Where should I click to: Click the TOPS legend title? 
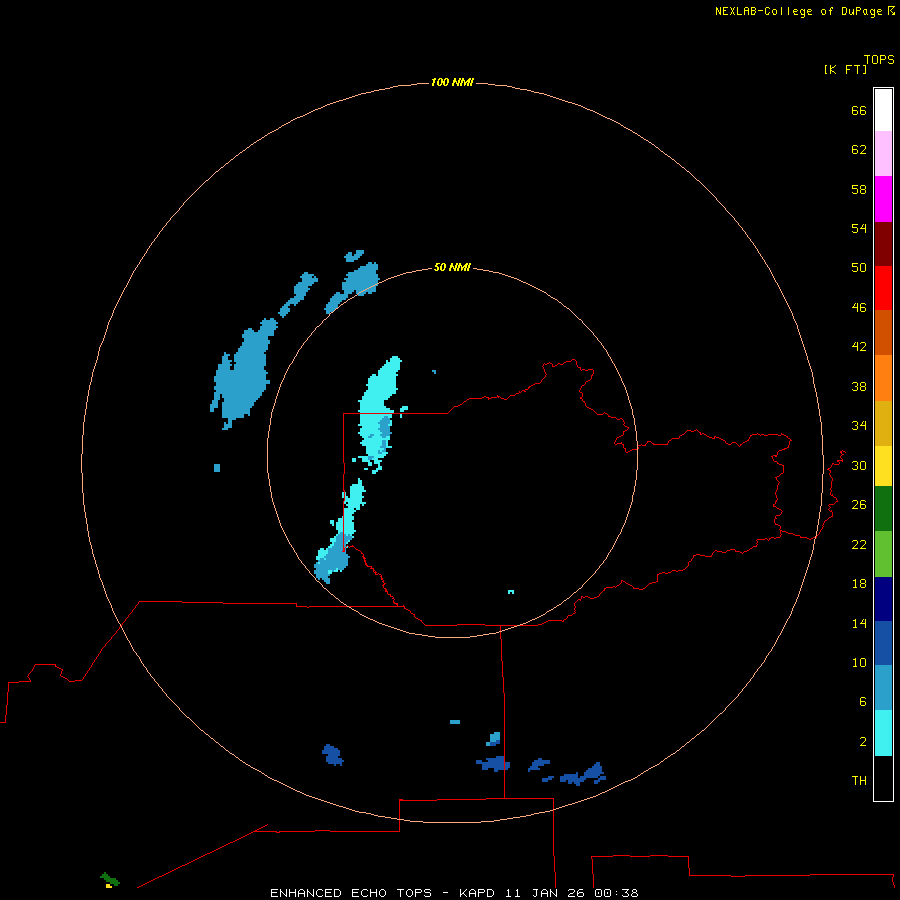(879, 59)
